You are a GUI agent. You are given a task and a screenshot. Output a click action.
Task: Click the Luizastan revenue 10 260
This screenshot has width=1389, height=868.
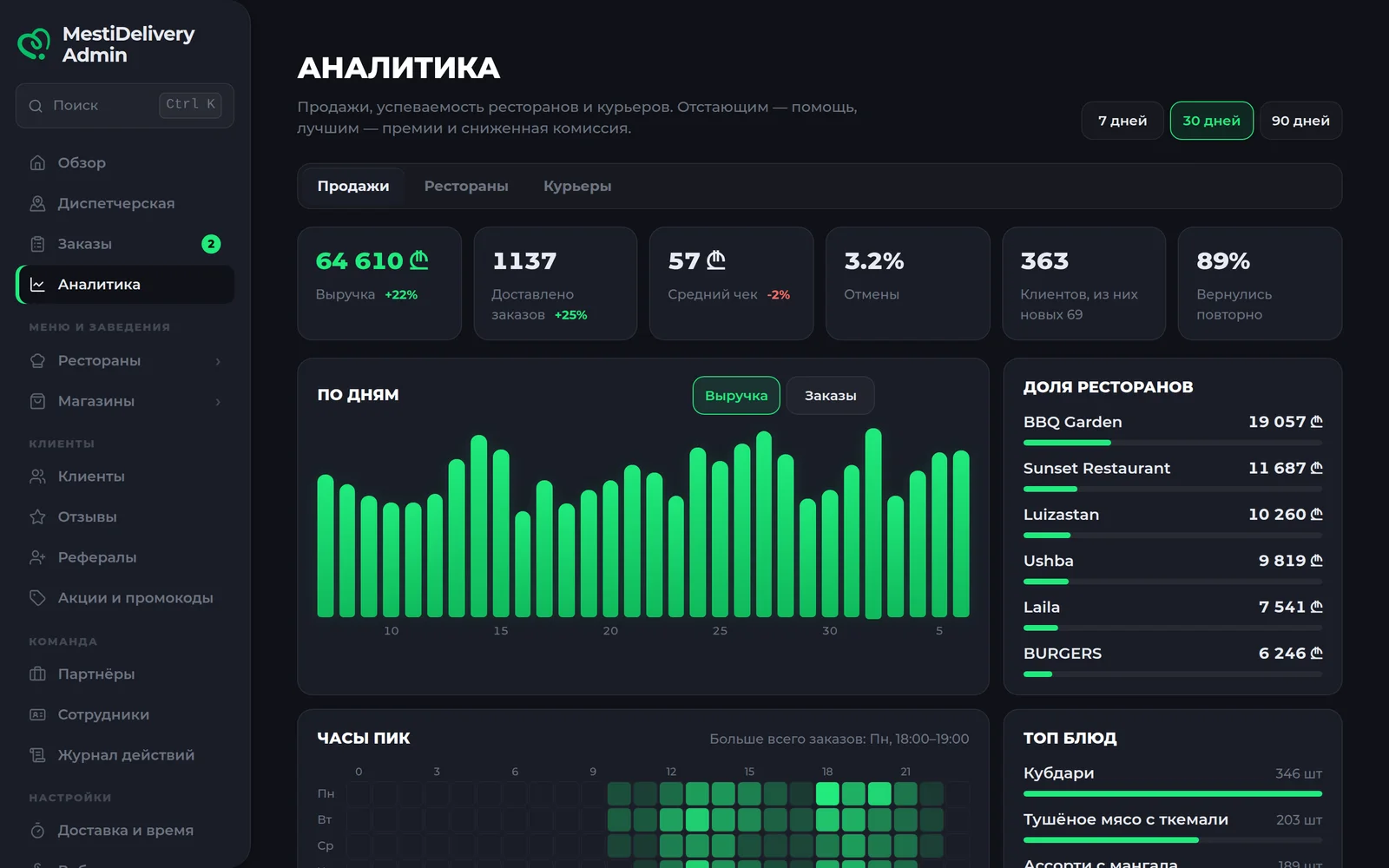tap(1285, 515)
